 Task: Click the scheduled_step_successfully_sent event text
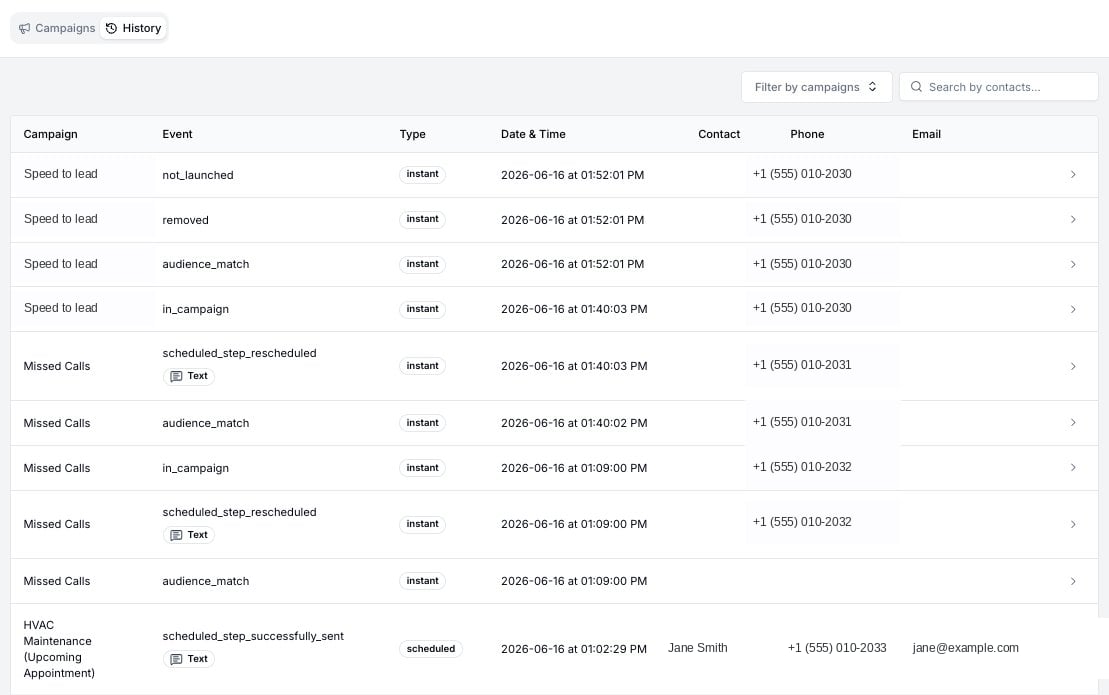(252, 636)
